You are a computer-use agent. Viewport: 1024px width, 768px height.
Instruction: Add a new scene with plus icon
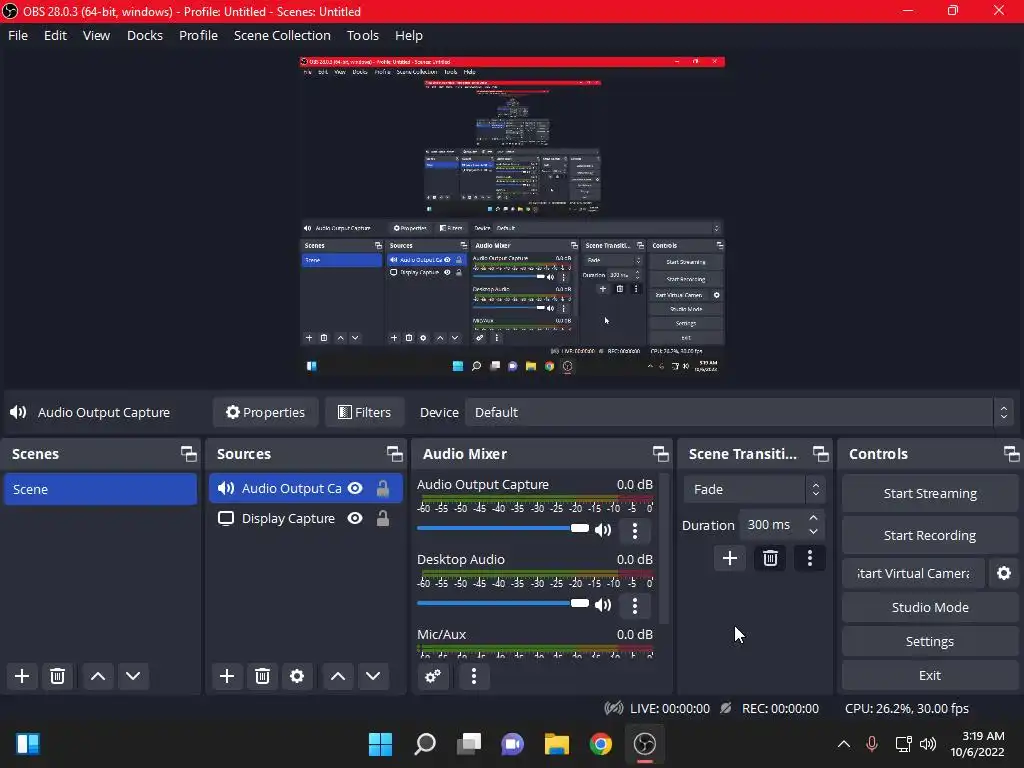[x=22, y=676]
